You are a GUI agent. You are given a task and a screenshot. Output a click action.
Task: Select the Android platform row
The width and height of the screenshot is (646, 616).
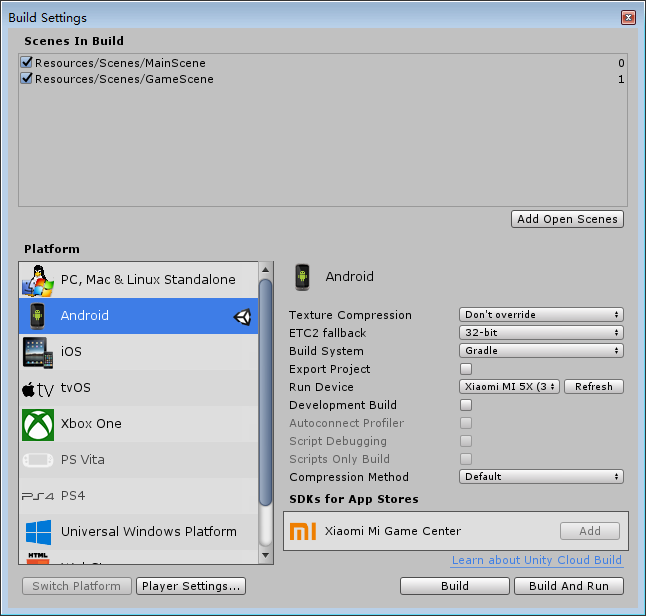click(x=139, y=316)
